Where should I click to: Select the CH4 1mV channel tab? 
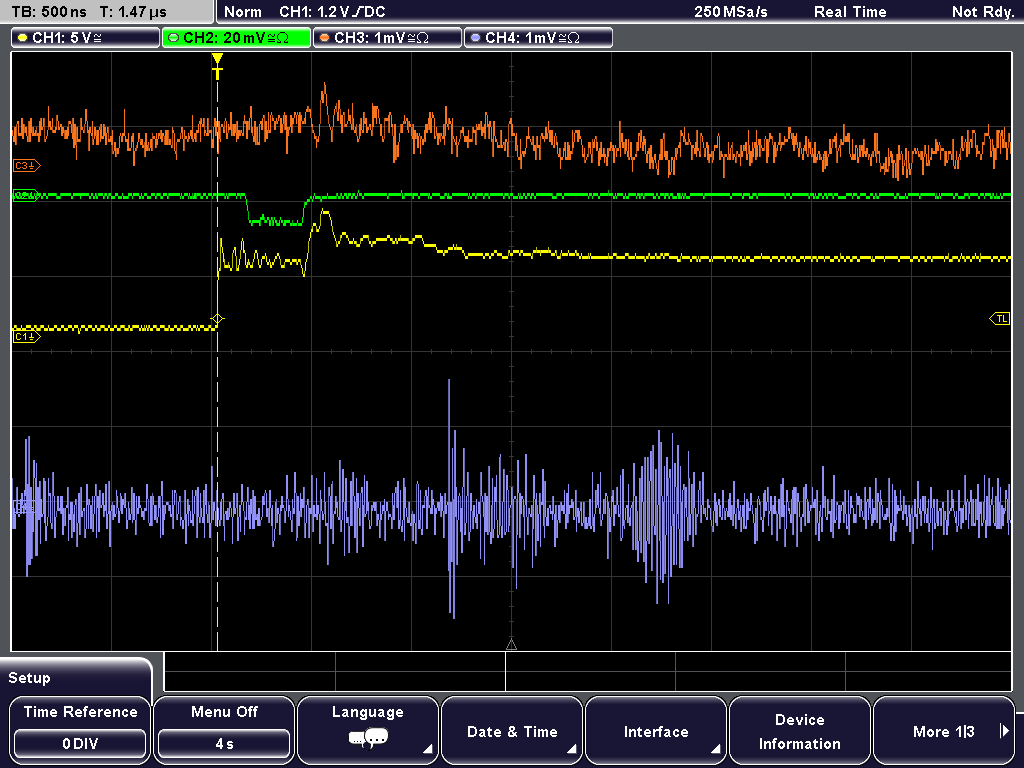[538, 38]
